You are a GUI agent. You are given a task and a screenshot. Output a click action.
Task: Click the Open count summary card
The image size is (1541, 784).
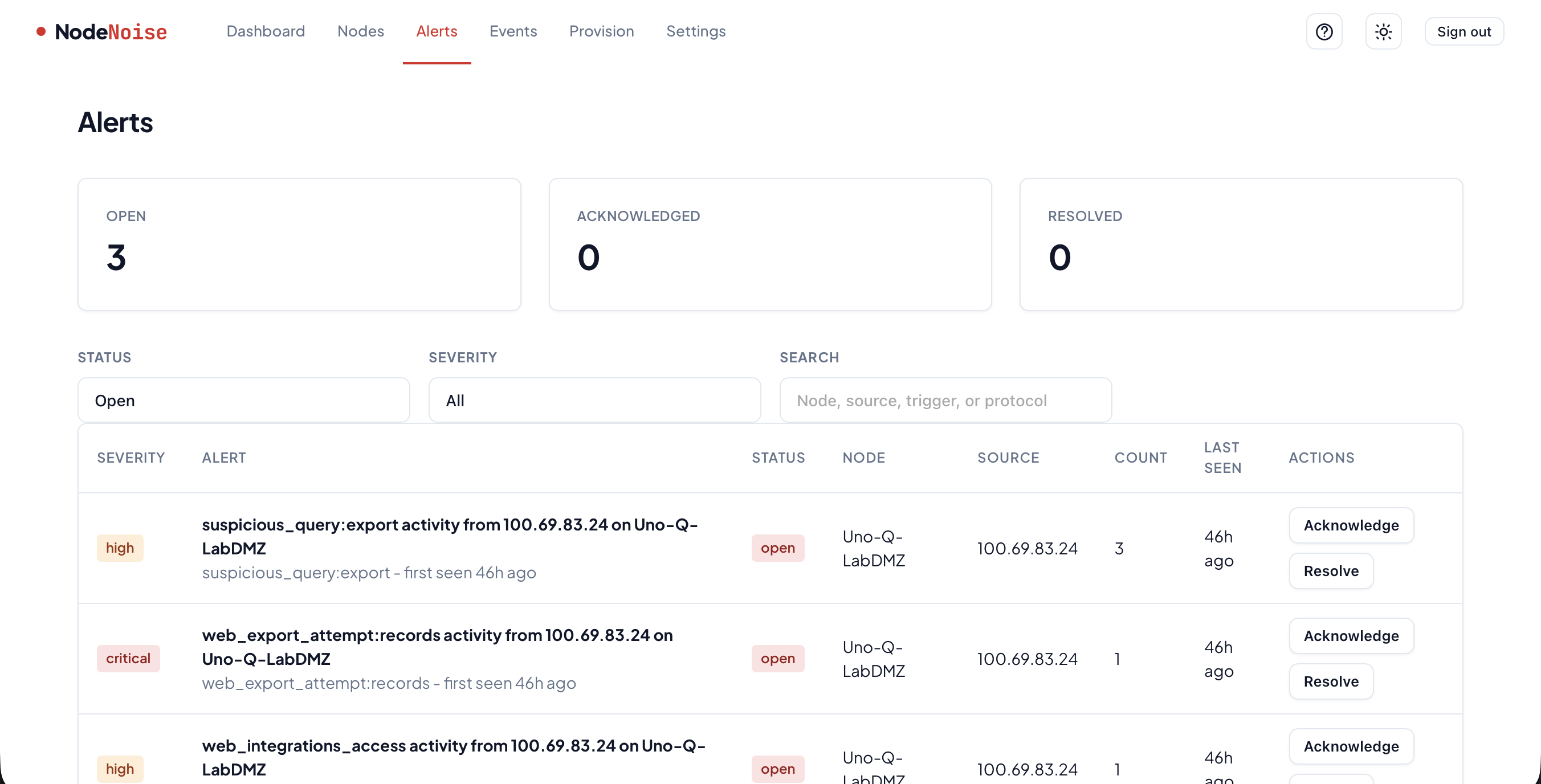(x=299, y=244)
